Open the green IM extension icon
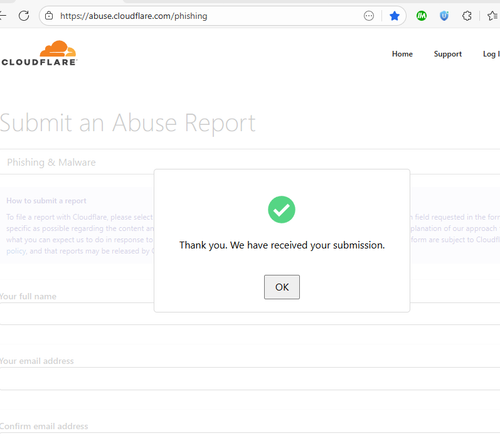This screenshot has height=438, width=500. 421,16
